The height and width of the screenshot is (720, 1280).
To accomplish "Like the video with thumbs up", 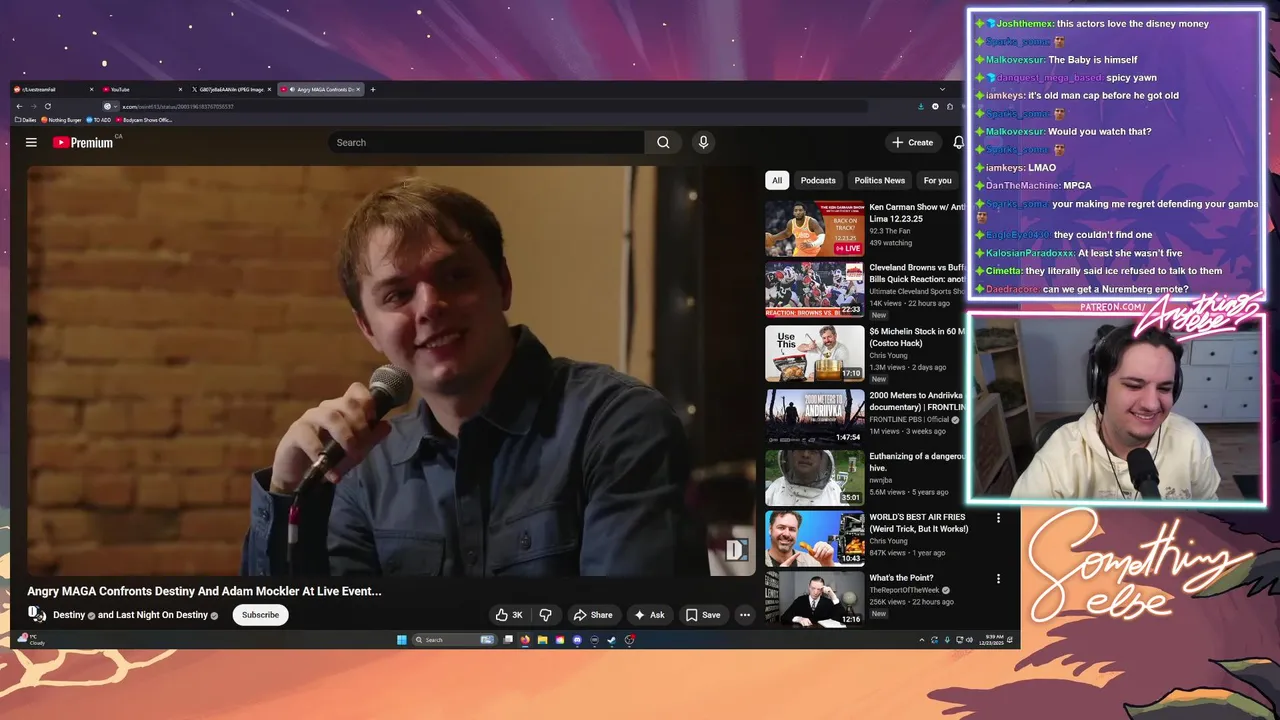I will [x=509, y=615].
